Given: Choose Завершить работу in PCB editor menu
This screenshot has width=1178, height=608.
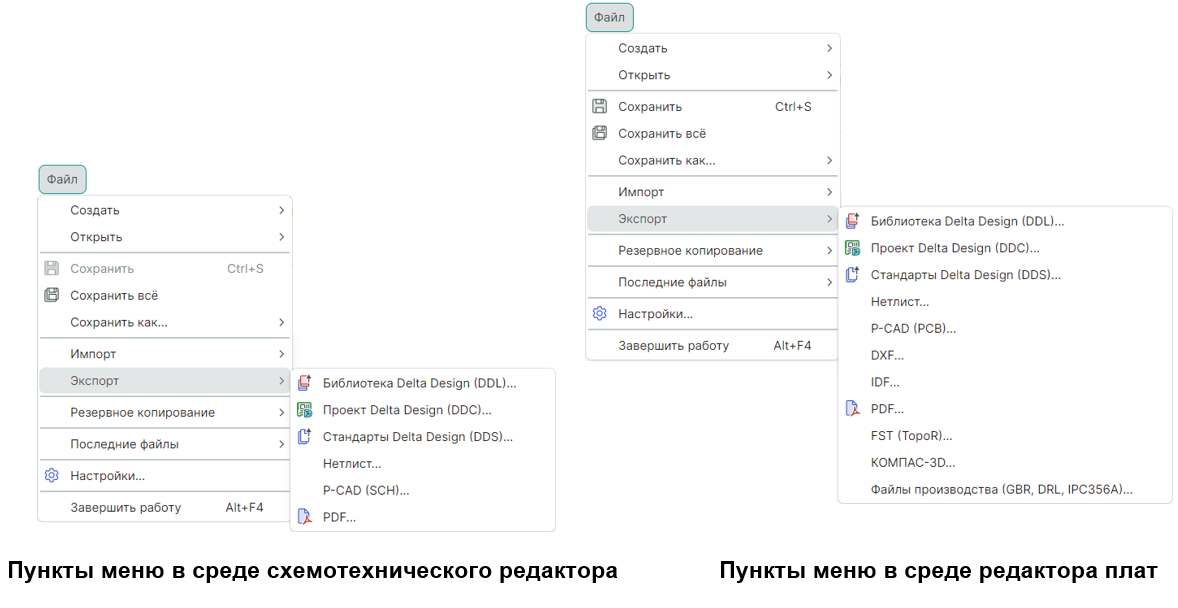Looking at the screenshot, I should coord(712,346).
